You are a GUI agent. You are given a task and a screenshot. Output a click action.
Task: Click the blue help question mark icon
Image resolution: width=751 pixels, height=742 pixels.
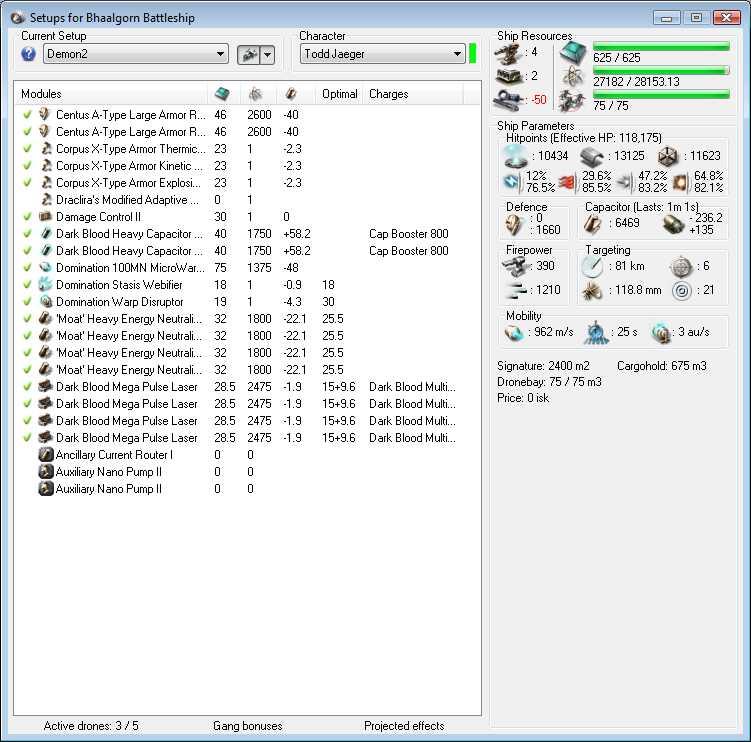click(28, 54)
